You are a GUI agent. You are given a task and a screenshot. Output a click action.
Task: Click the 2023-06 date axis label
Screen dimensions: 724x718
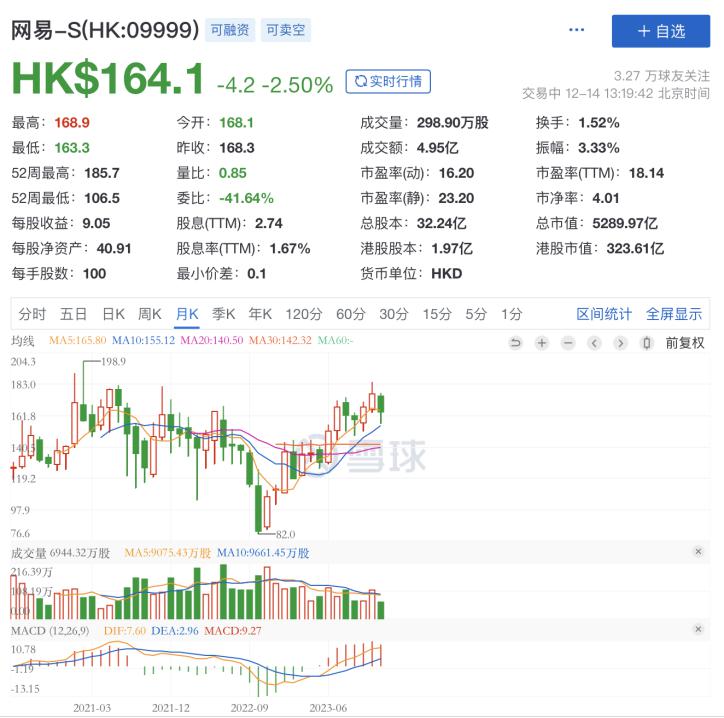click(x=328, y=708)
